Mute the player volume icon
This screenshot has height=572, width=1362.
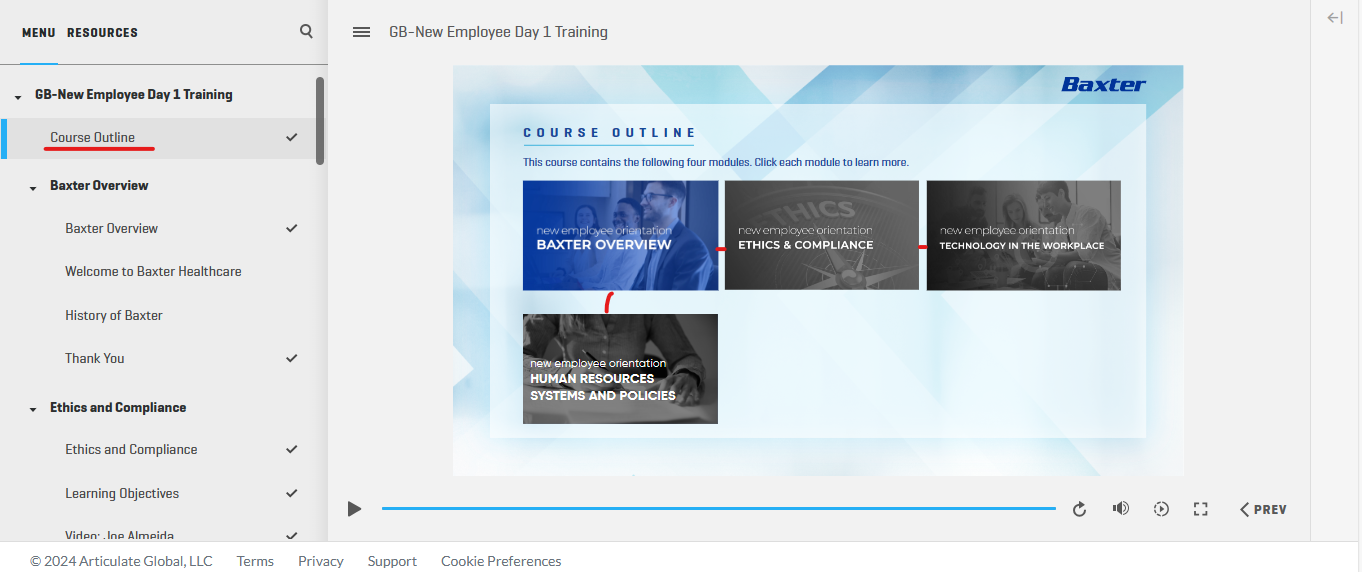point(1121,509)
